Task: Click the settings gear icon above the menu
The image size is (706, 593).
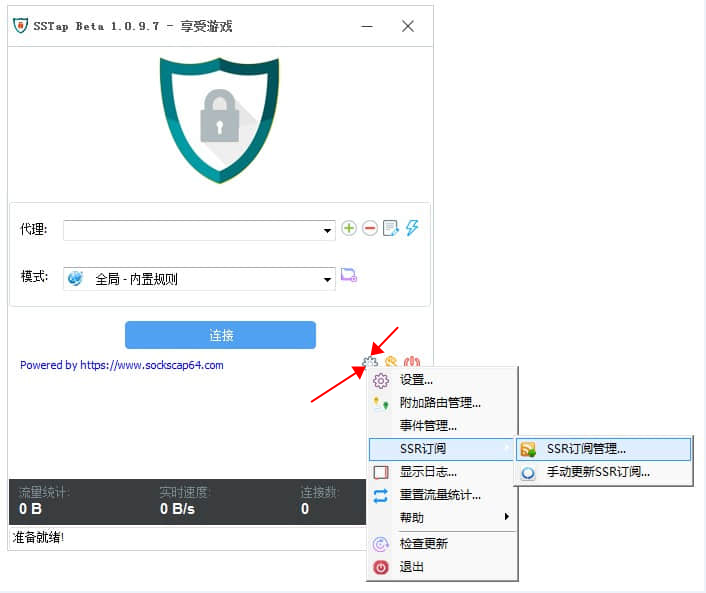Action: point(370,362)
